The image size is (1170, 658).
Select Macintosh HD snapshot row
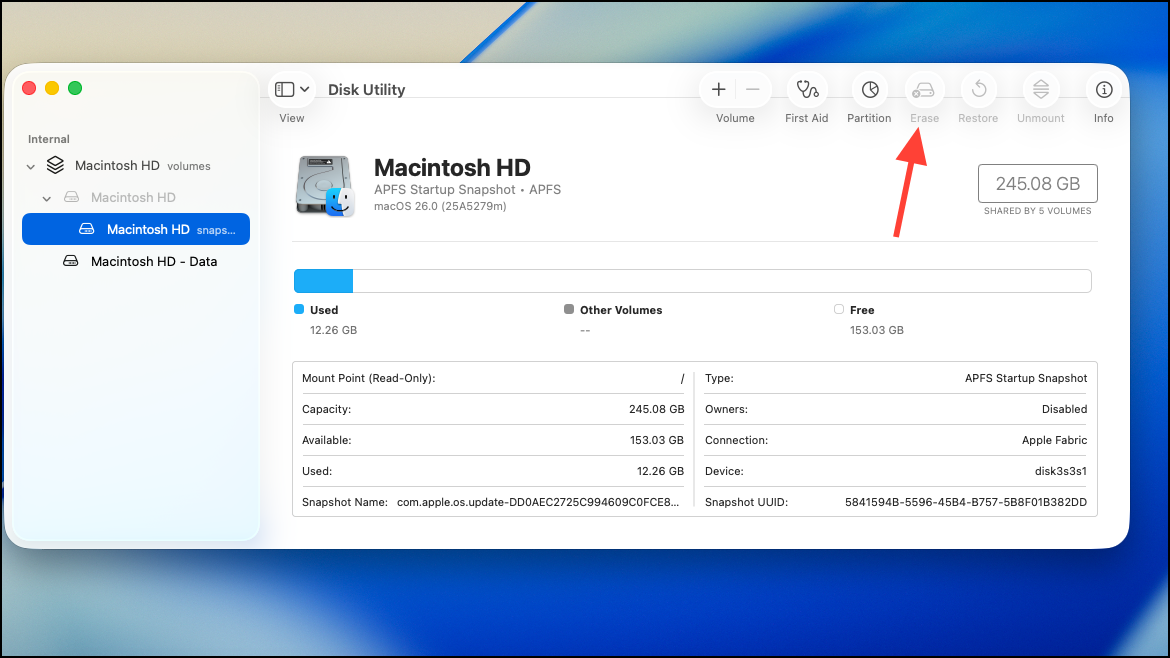pyautogui.click(x=136, y=229)
